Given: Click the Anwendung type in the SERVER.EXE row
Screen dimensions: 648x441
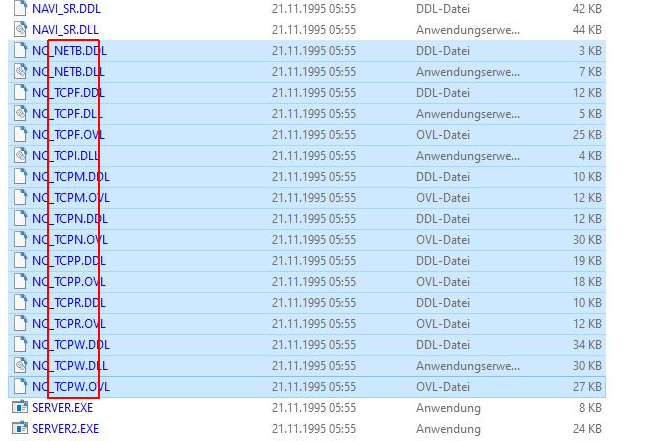Looking at the screenshot, I should [x=448, y=408].
